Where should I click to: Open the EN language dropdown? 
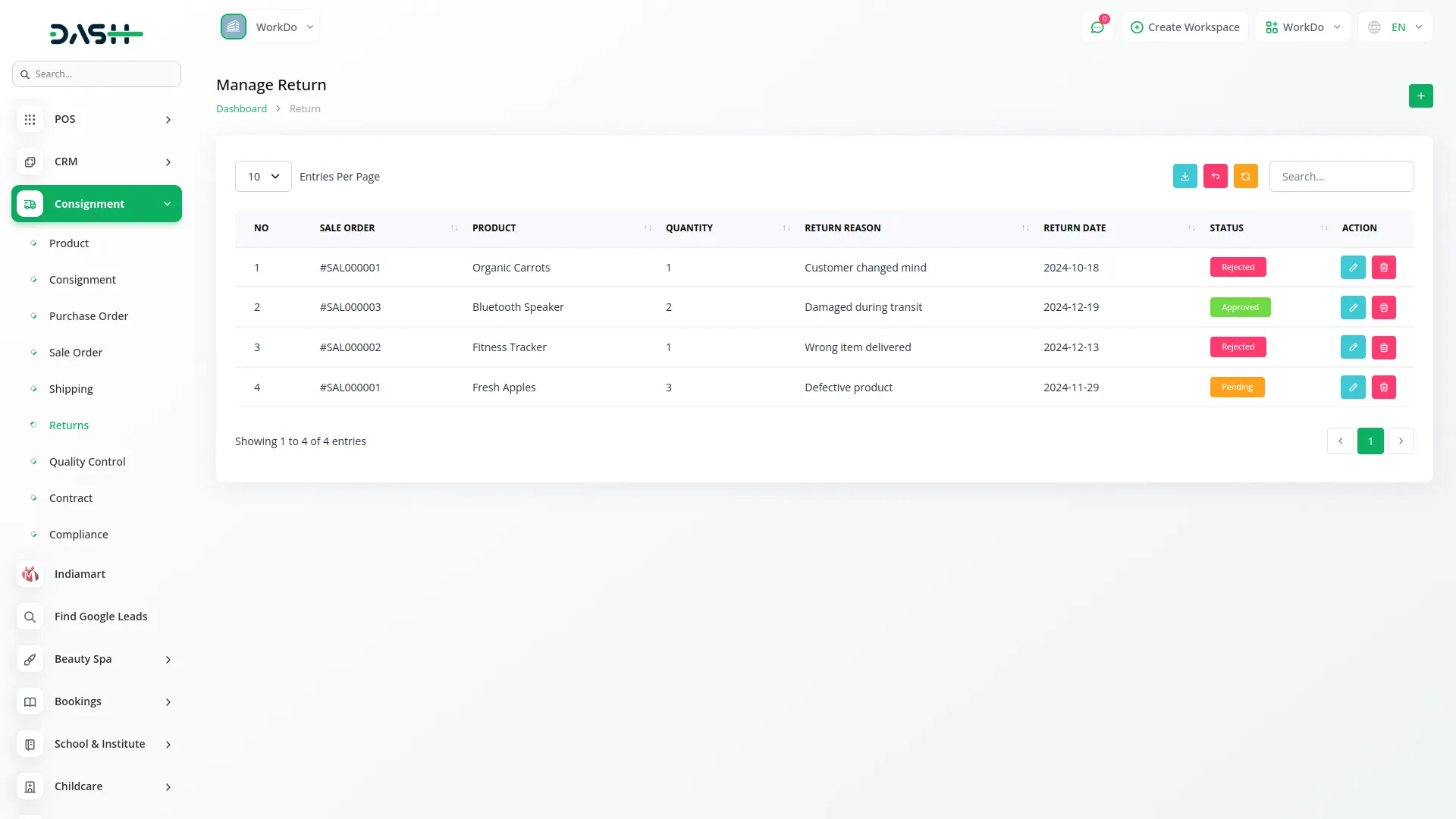pos(1396,27)
